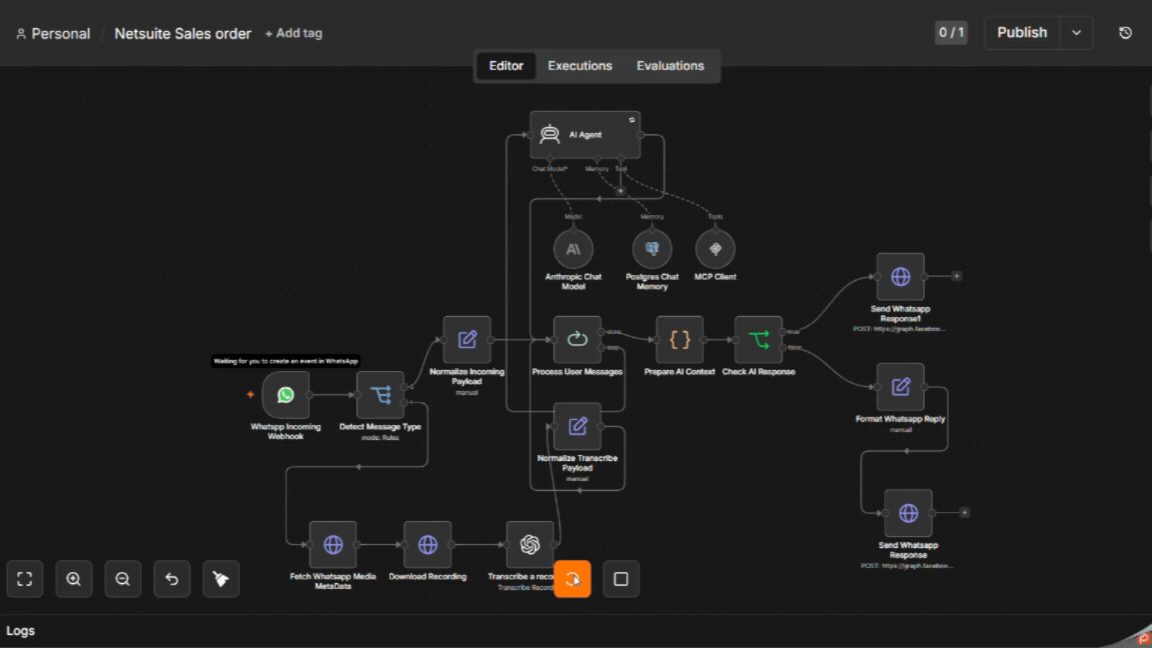
Task: Open the Prepare AI Context code node
Action: pyautogui.click(x=679, y=339)
